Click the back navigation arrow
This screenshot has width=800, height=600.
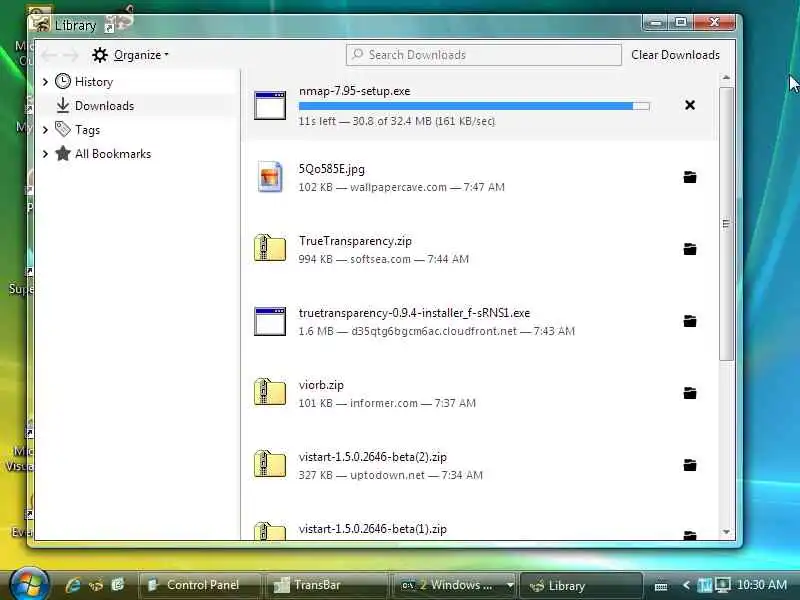49,55
